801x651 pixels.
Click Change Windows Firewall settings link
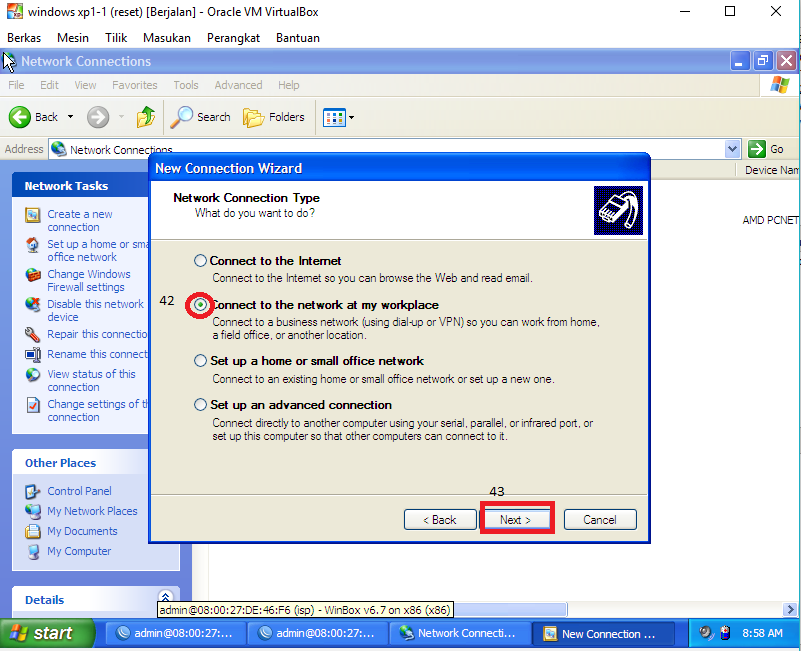coord(89,281)
